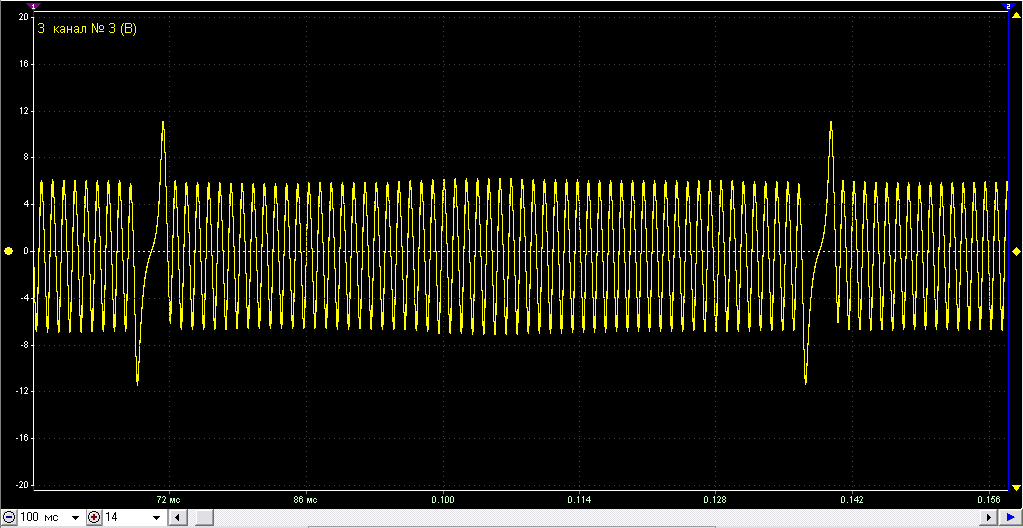Click the channel label 'канал № 3 (В)'
This screenshot has width=1023, height=528.
point(93,29)
